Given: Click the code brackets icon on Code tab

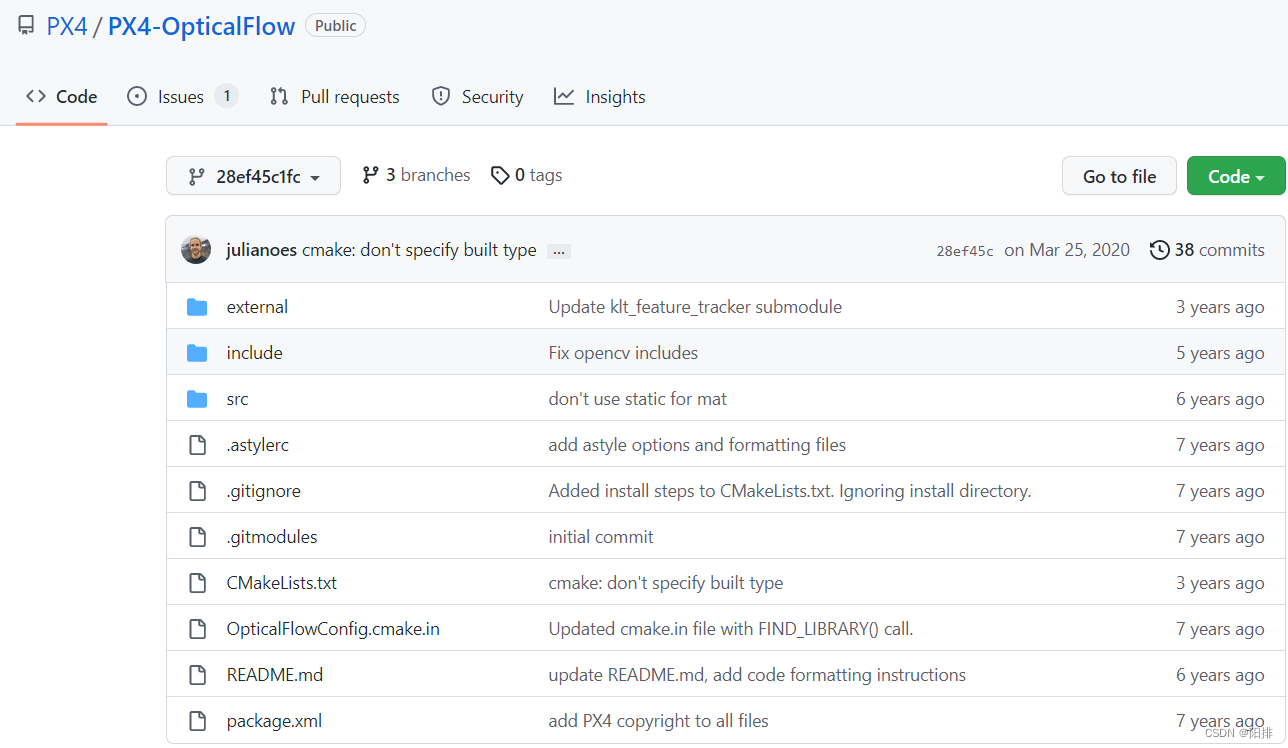Looking at the screenshot, I should 36,96.
